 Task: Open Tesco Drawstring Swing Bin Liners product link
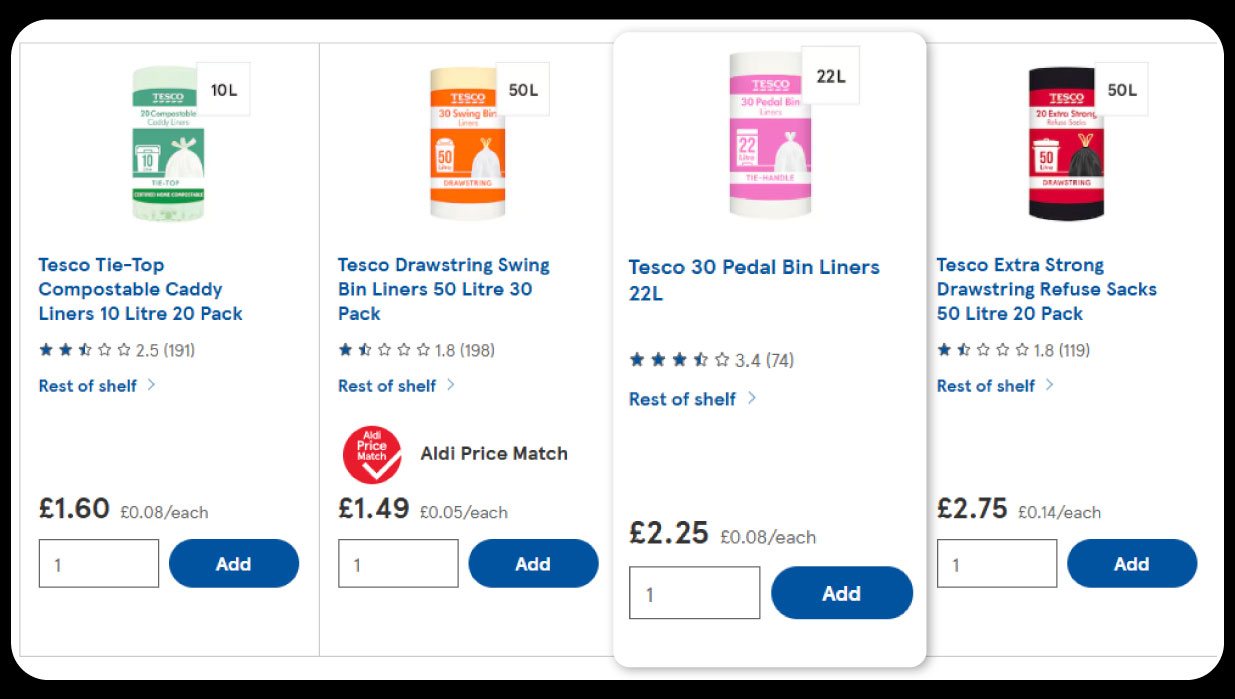point(443,289)
